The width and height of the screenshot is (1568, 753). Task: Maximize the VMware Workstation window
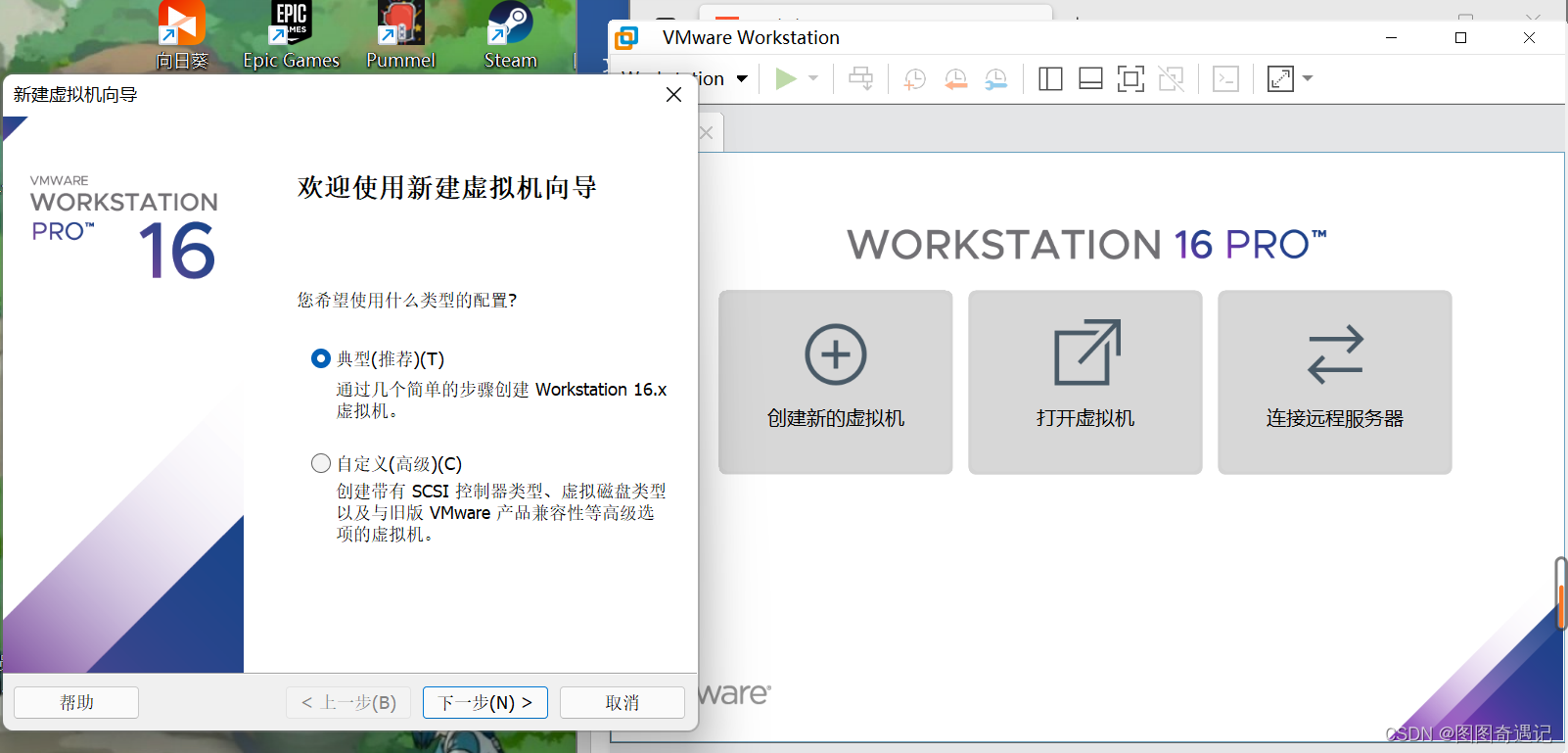click(x=1460, y=37)
